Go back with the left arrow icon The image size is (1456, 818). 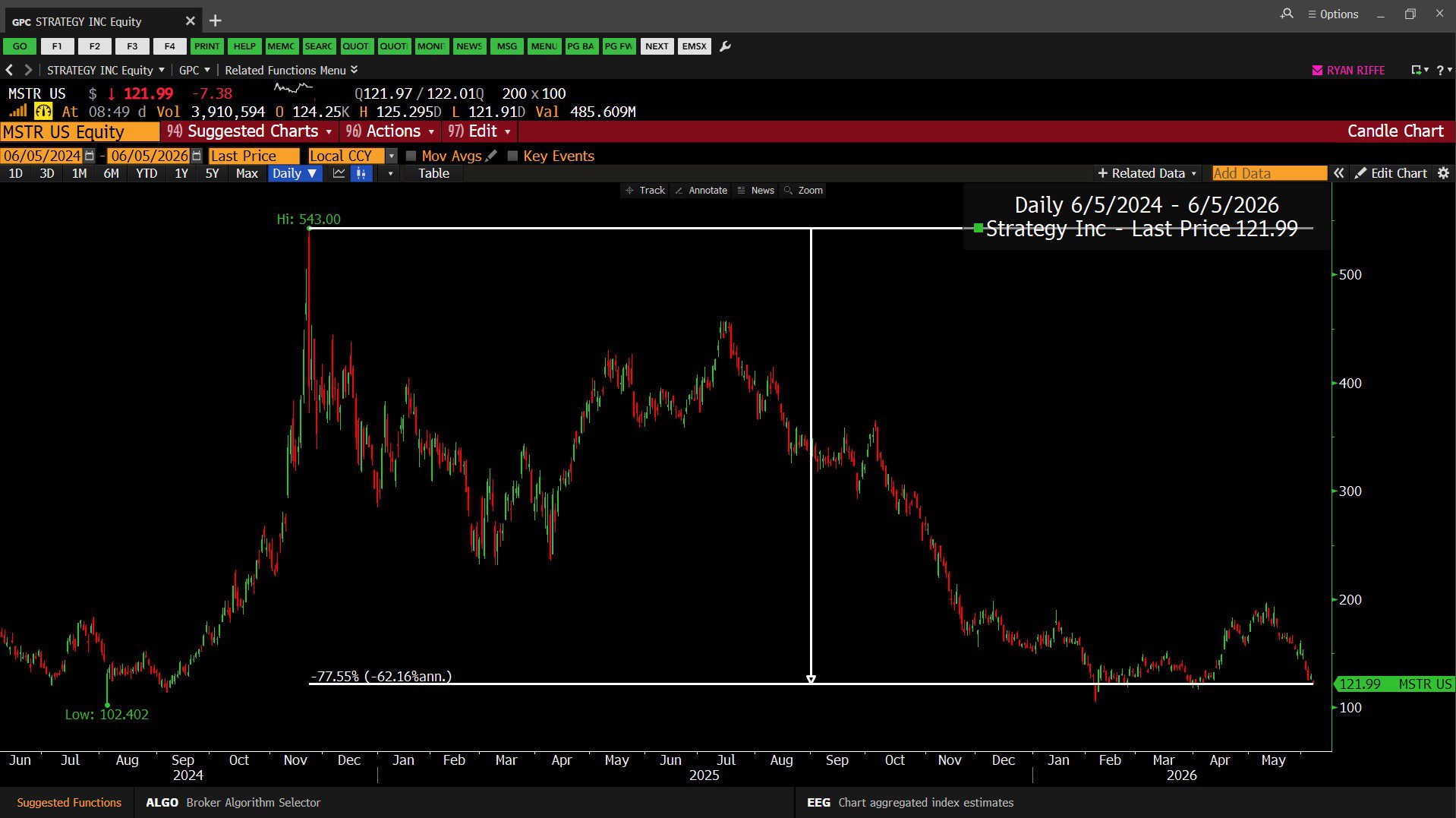click(x=9, y=70)
